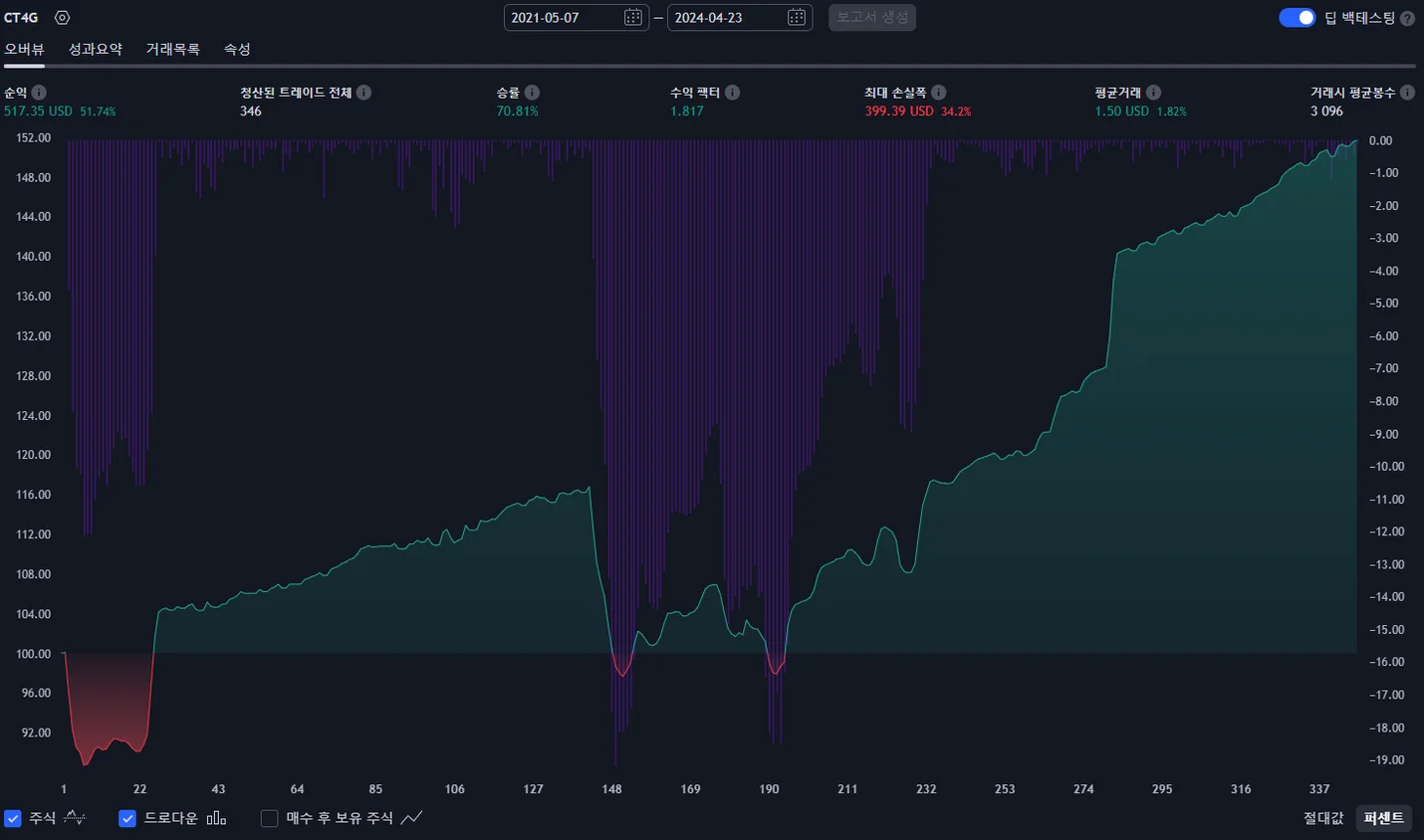Click the 최대 손실폭 metric label

pos(895,93)
